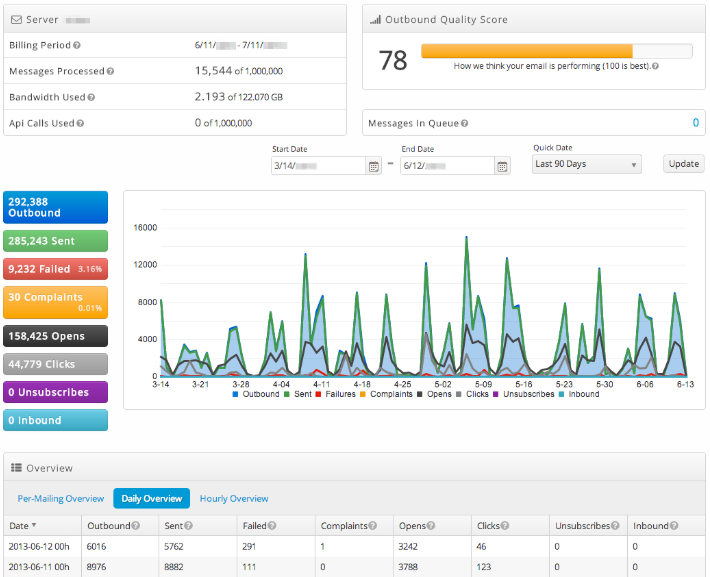Click help icon next to Messages In Queue

click(464, 124)
